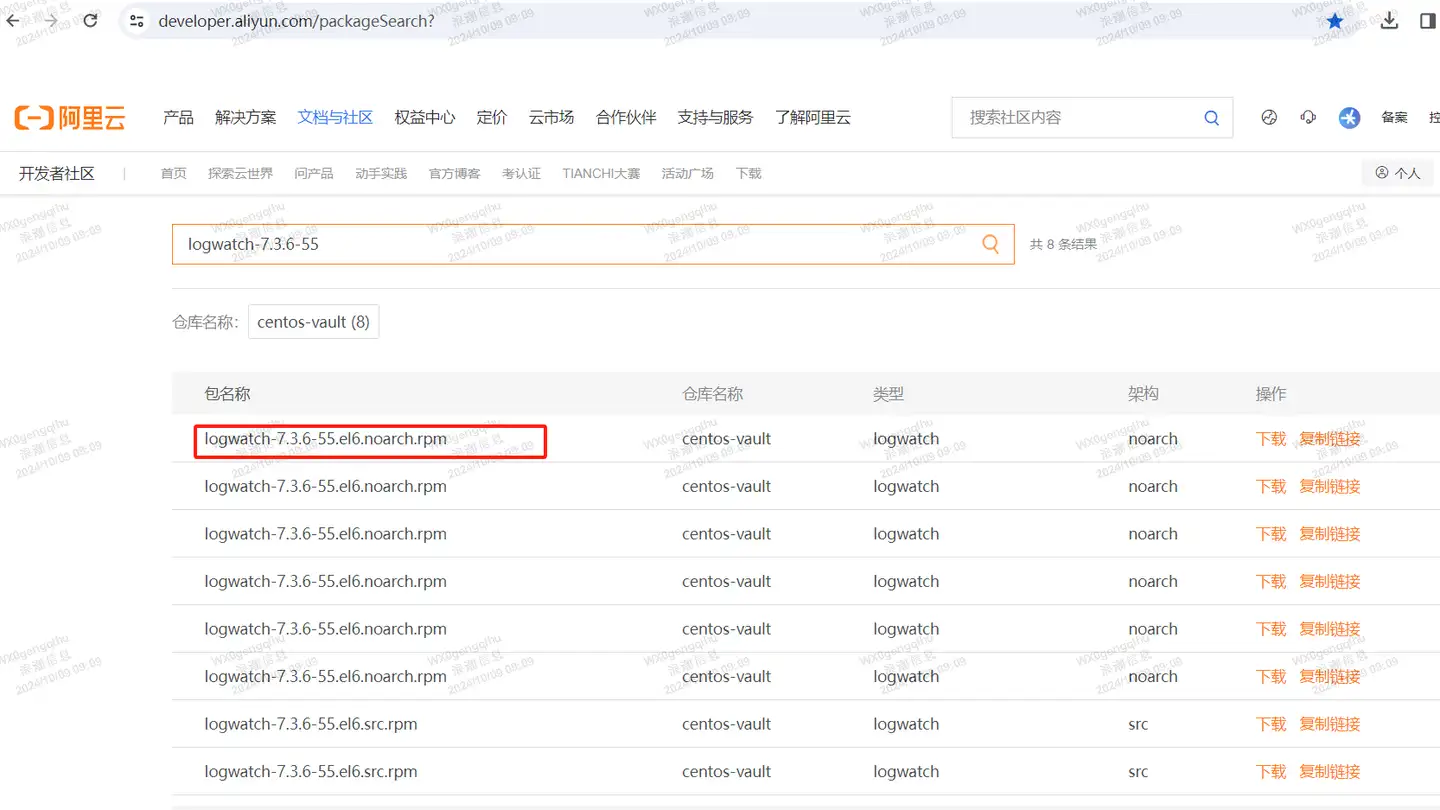Screen dimensions: 1440x810
Task: Click the 阿里云 logo
Action: point(70,117)
